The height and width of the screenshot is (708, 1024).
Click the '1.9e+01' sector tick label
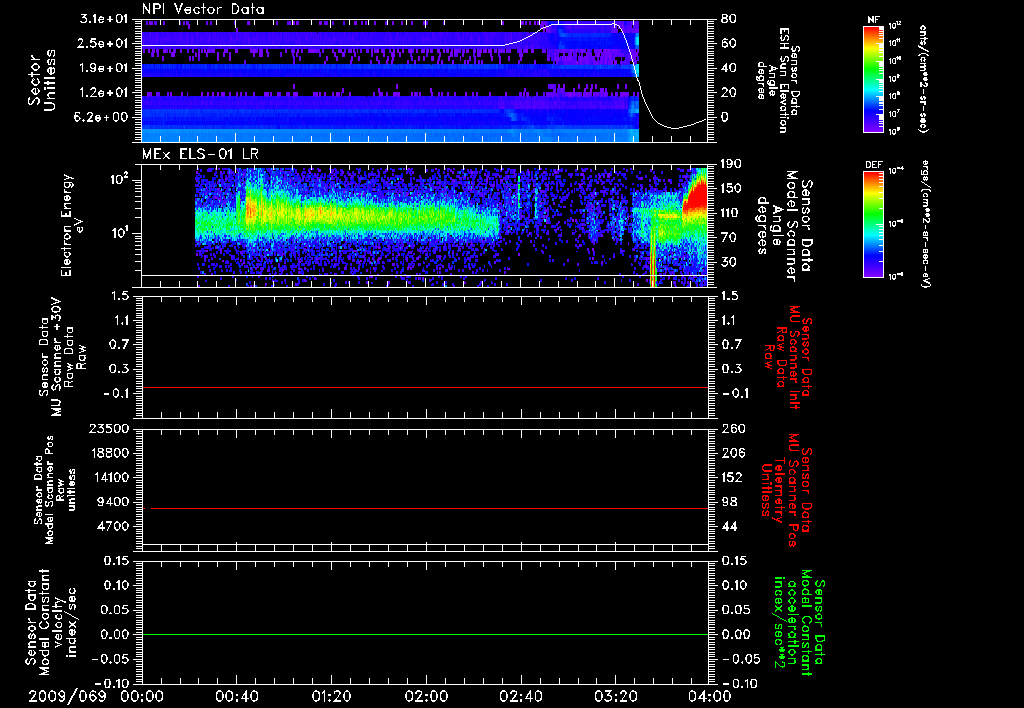coord(104,68)
